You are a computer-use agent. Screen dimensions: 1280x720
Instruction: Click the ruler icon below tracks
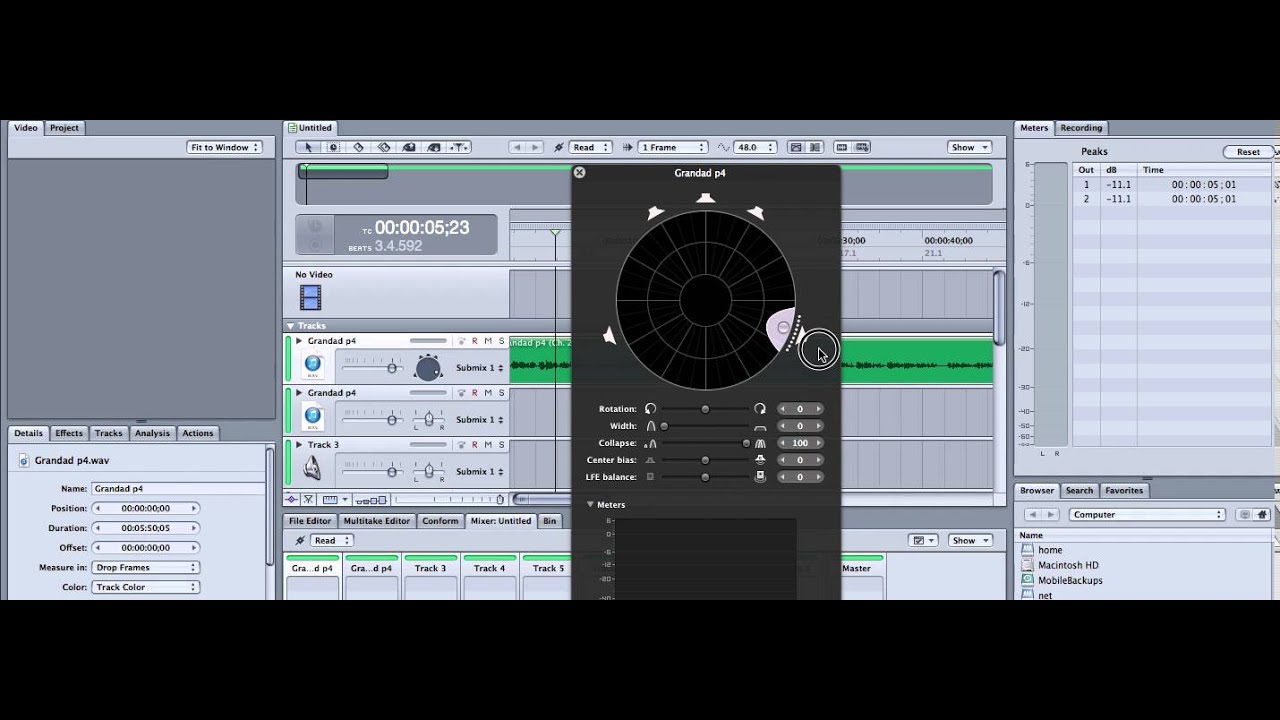(x=330, y=499)
